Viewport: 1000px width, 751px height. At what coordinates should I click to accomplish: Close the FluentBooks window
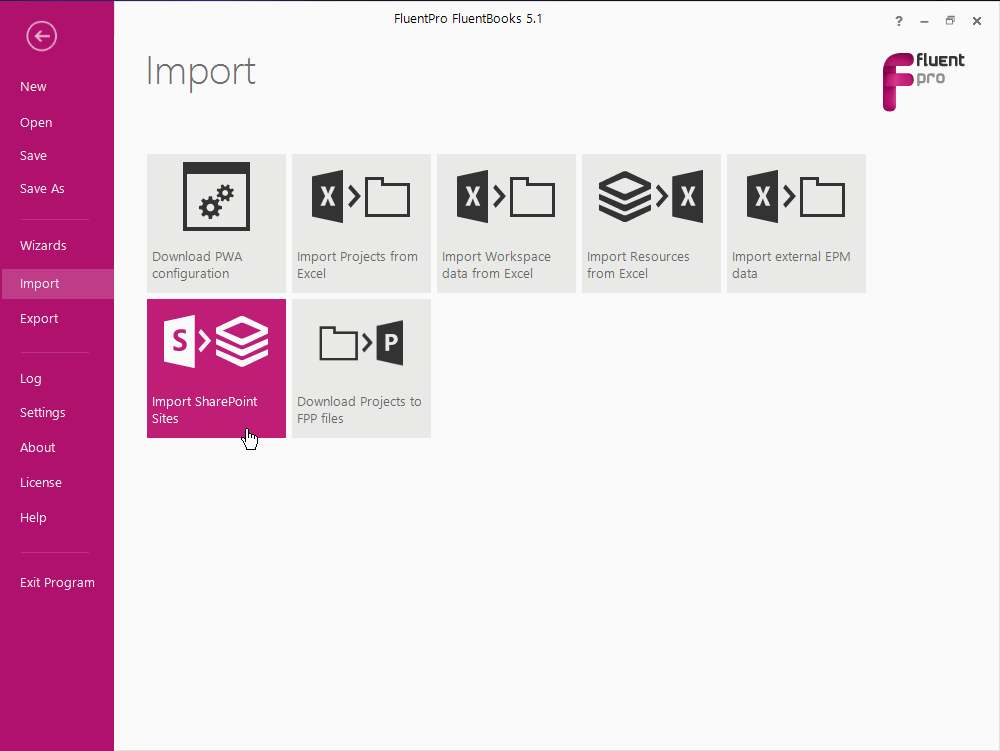pyautogui.click(x=976, y=21)
